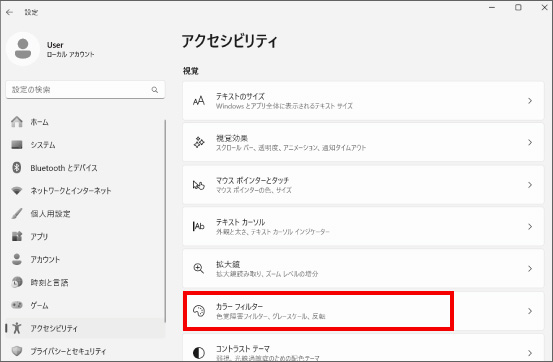Click the ゲーム controller icon

point(17,305)
